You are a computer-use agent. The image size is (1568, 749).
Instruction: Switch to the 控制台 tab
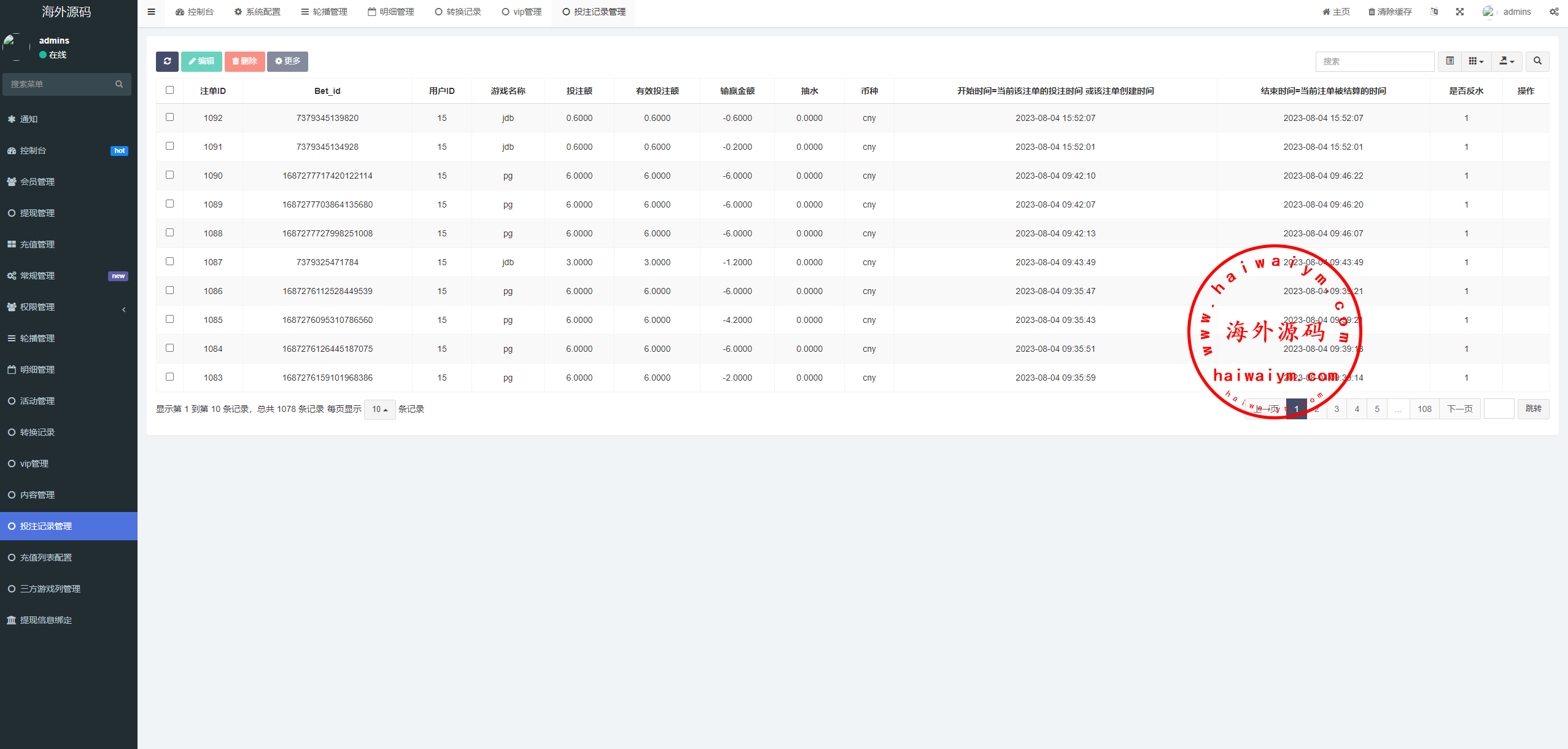pyautogui.click(x=195, y=12)
